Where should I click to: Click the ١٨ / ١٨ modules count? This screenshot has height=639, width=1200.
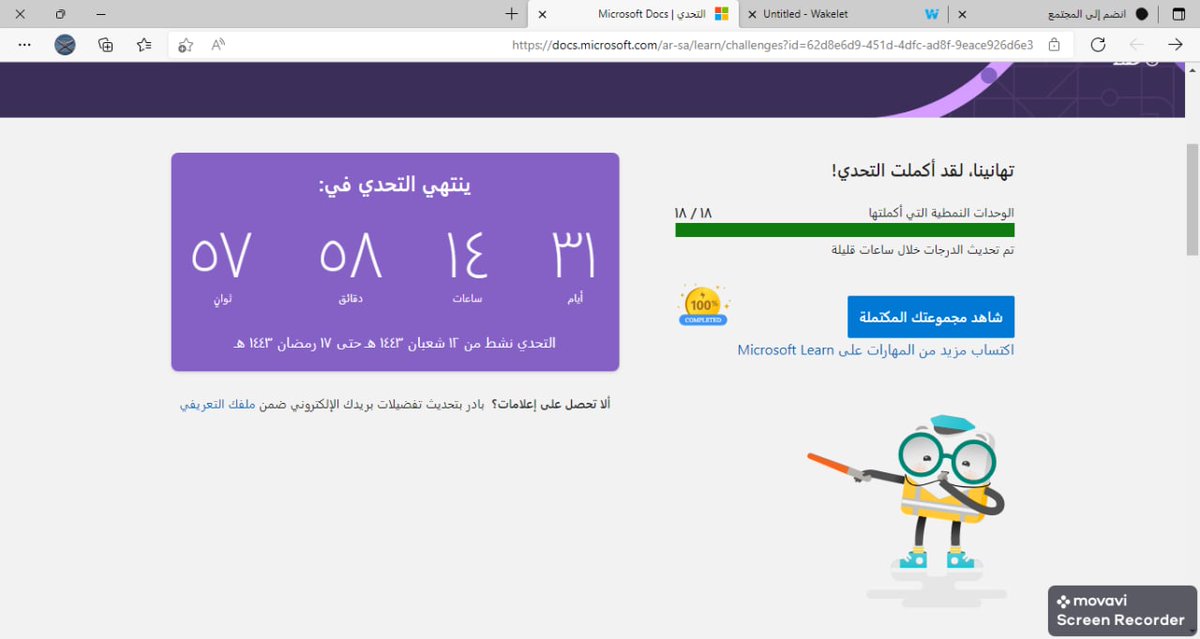(x=693, y=213)
